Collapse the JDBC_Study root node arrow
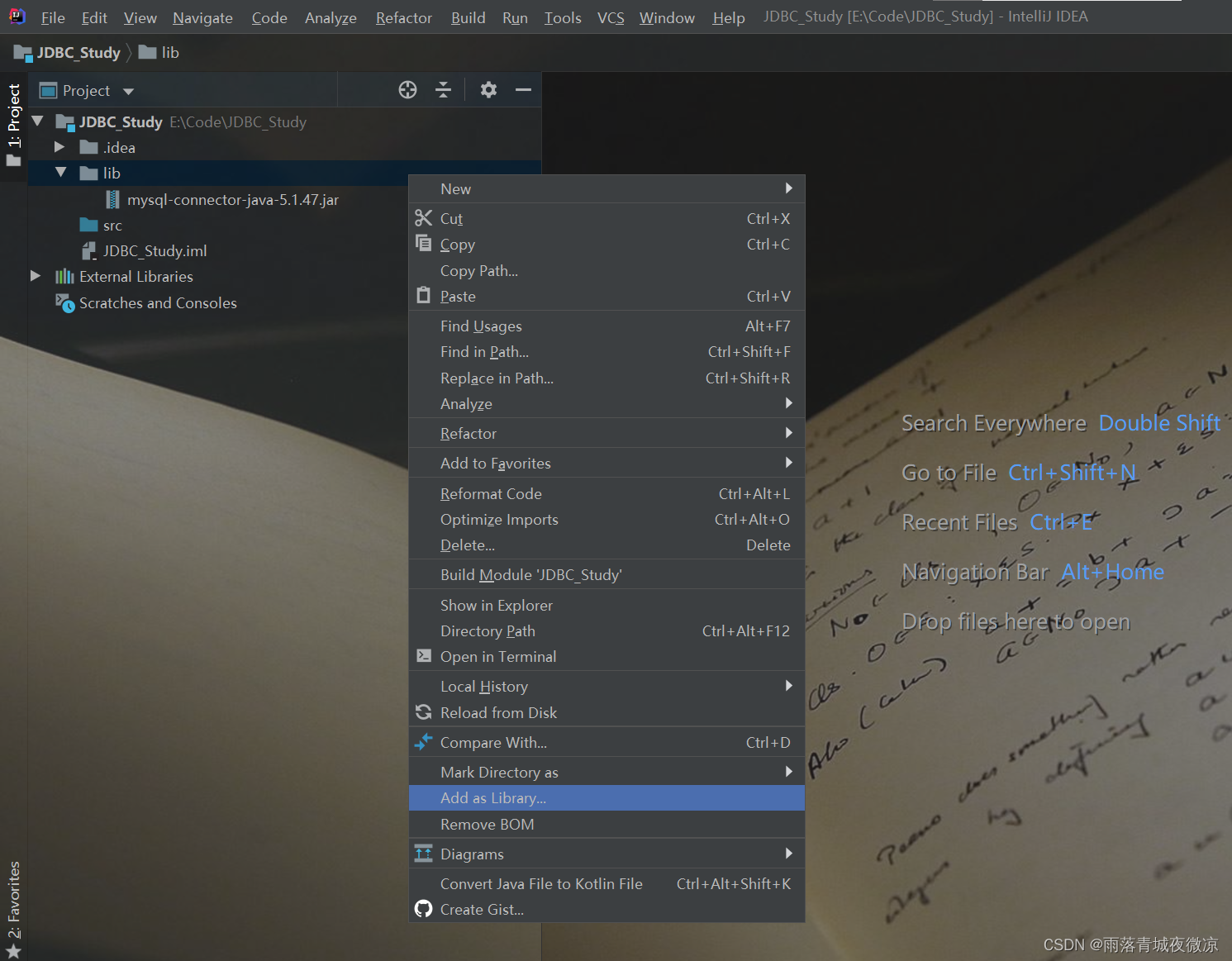Image resolution: width=1232 pixels, height=961 pixels. click(37, 121)
